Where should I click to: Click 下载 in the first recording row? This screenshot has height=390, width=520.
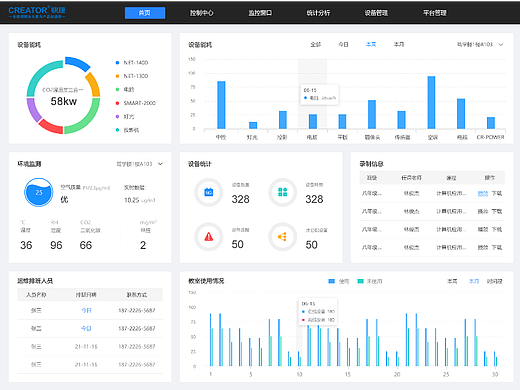click(x=497, y=193)
